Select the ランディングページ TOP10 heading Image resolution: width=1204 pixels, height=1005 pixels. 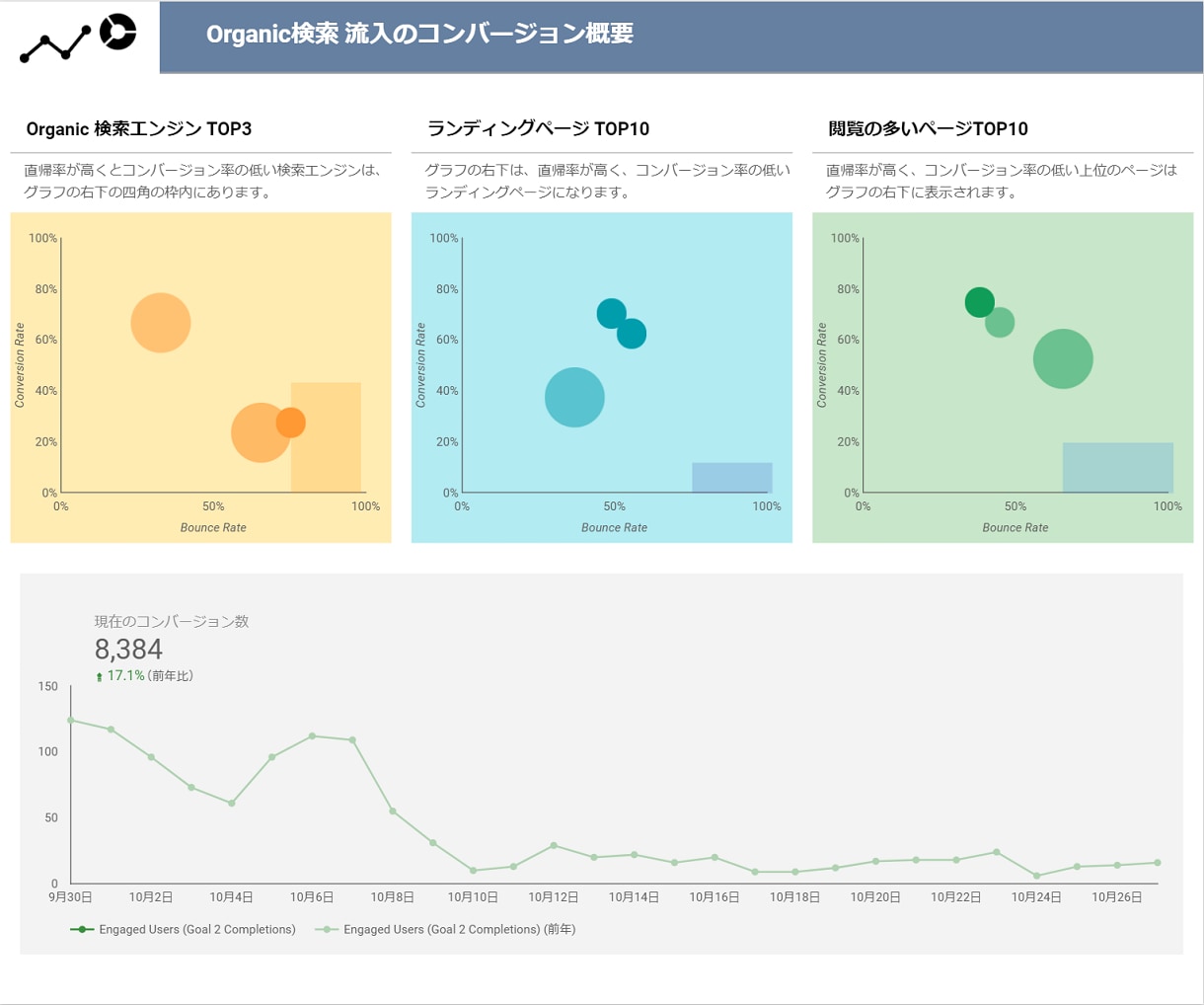point(538,128)
